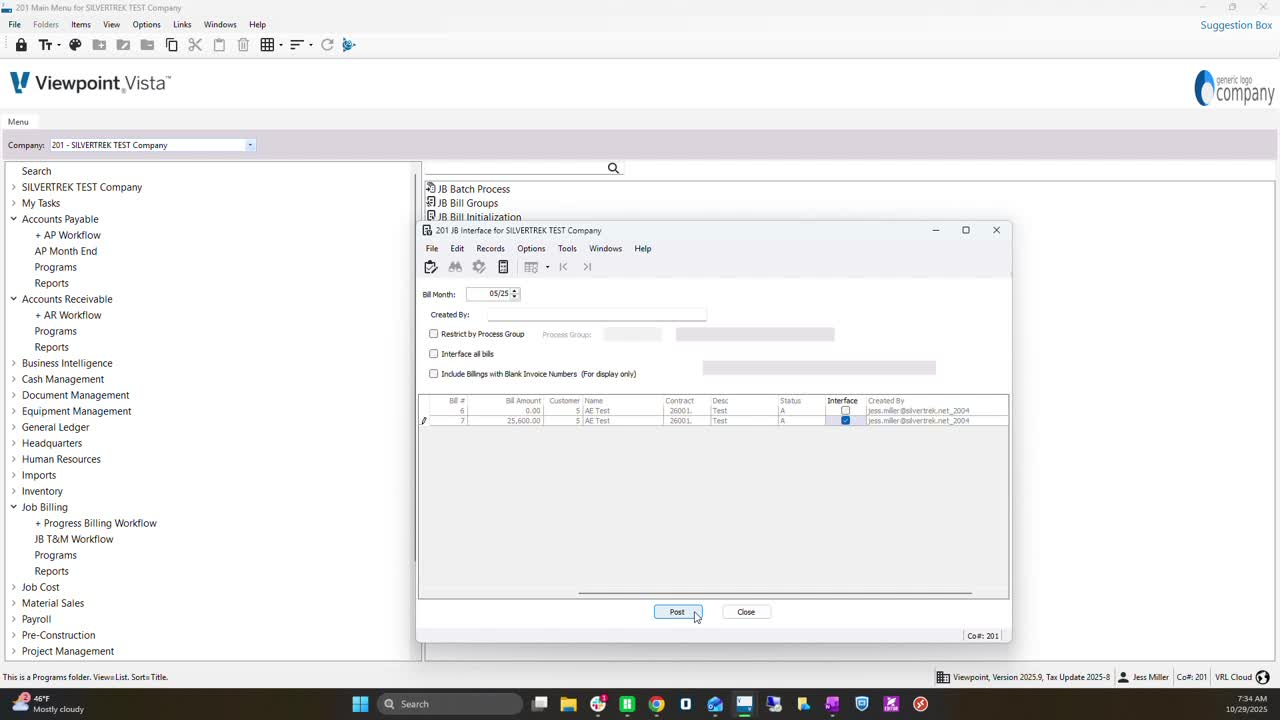Open Records menu in JB Interface window

click(490, 248)
